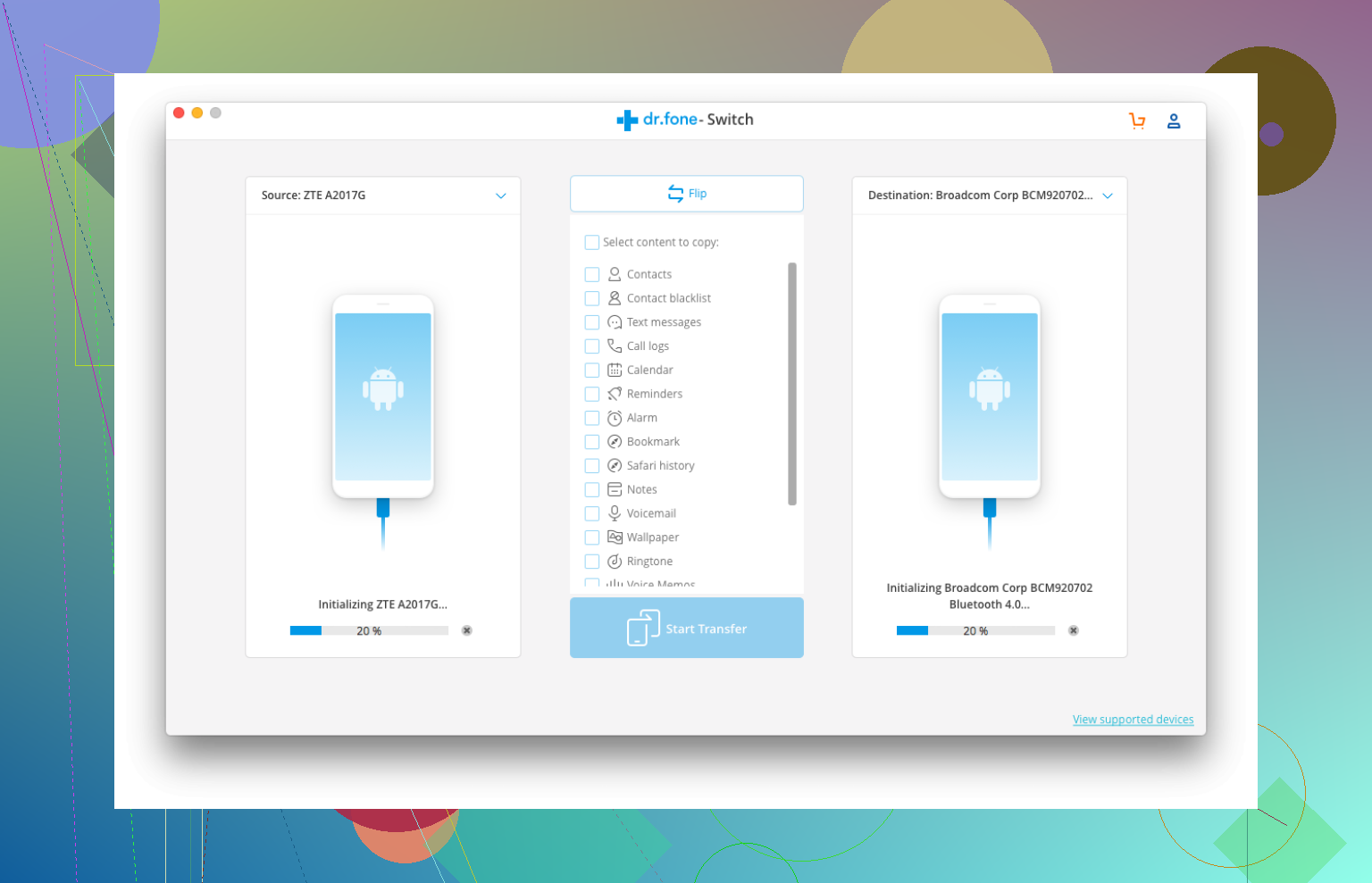Click the content list scrollbar
Screen dimensions: 1372x883
tap(792, 384)
